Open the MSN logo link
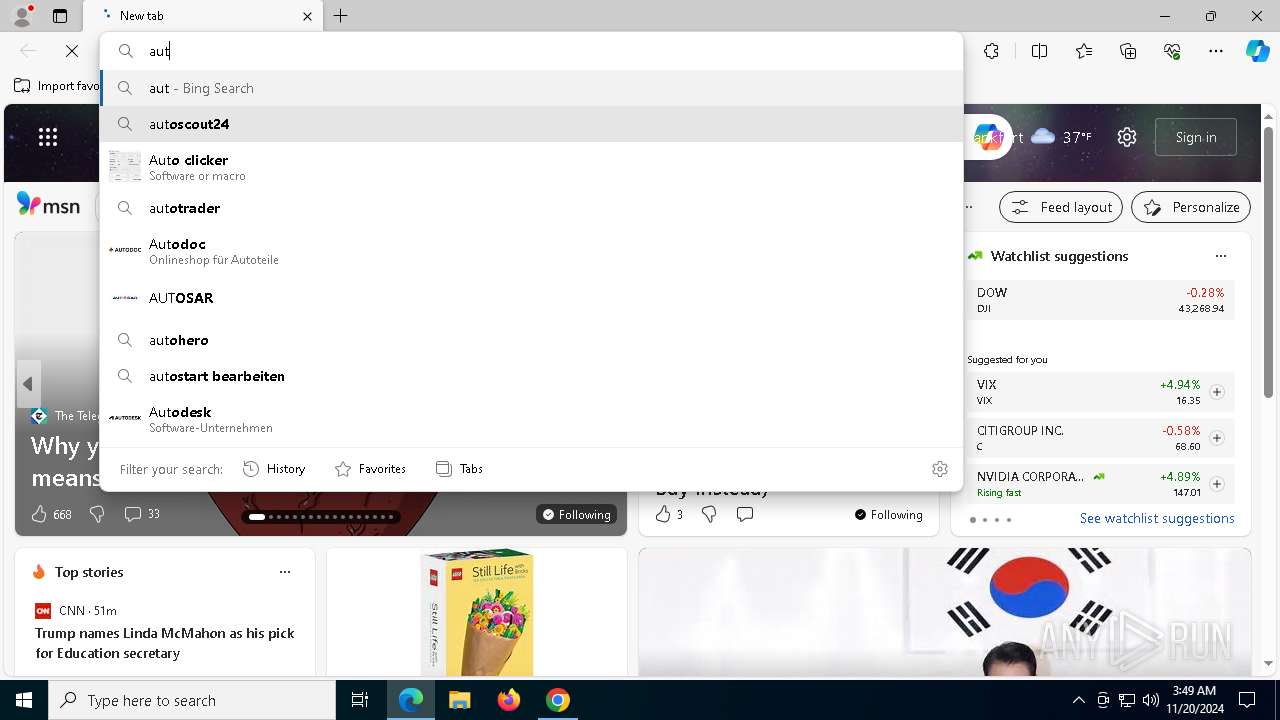 [x=48, y=206]
